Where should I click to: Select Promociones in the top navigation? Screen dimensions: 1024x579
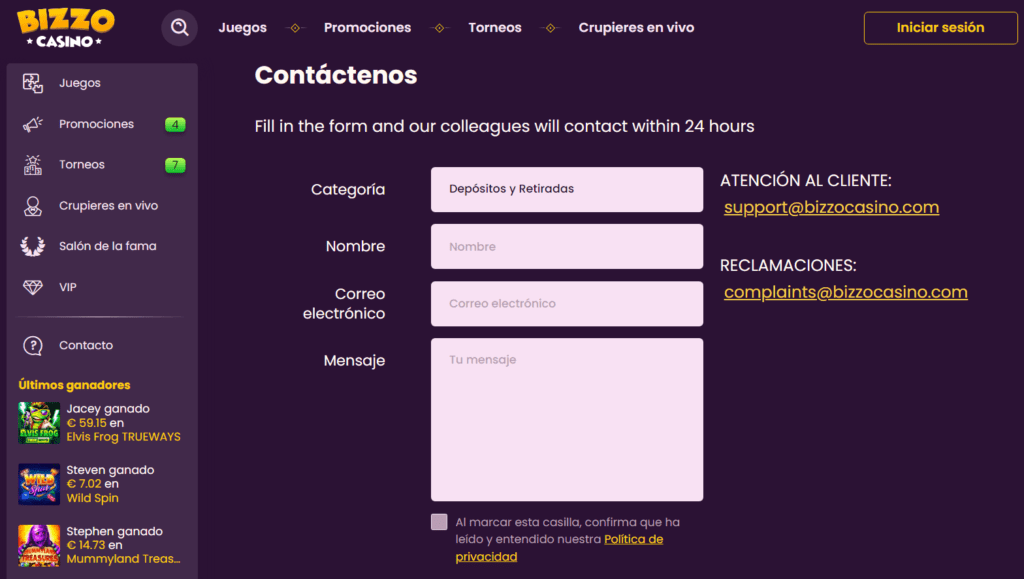click(367, 28)
